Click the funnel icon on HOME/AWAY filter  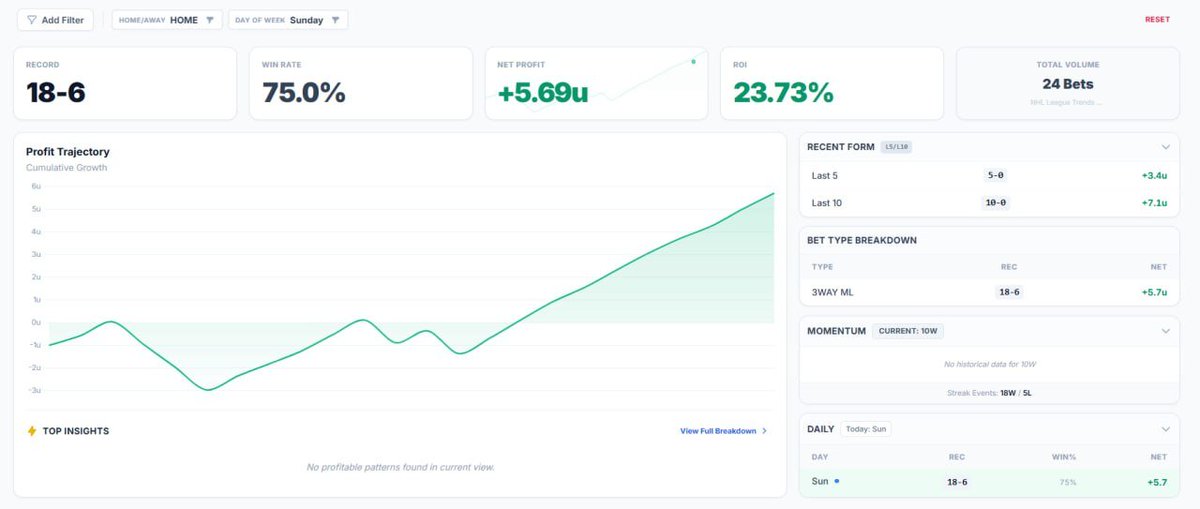(210, 20)
